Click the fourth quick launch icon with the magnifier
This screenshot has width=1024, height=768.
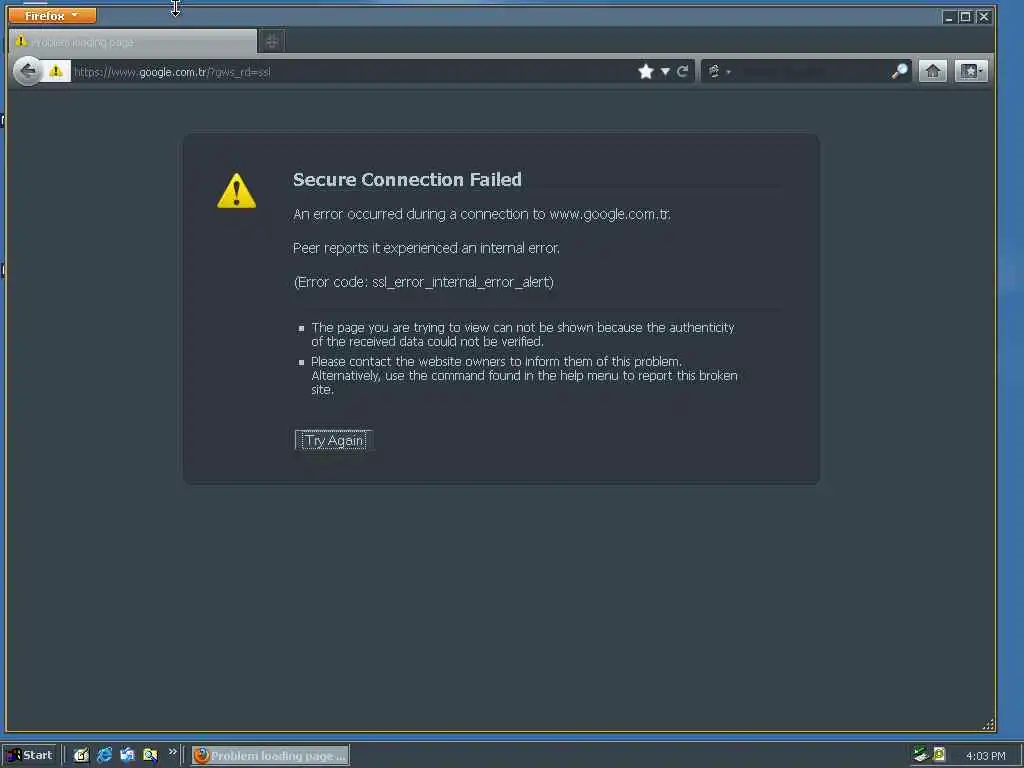[x=150, y=756]
